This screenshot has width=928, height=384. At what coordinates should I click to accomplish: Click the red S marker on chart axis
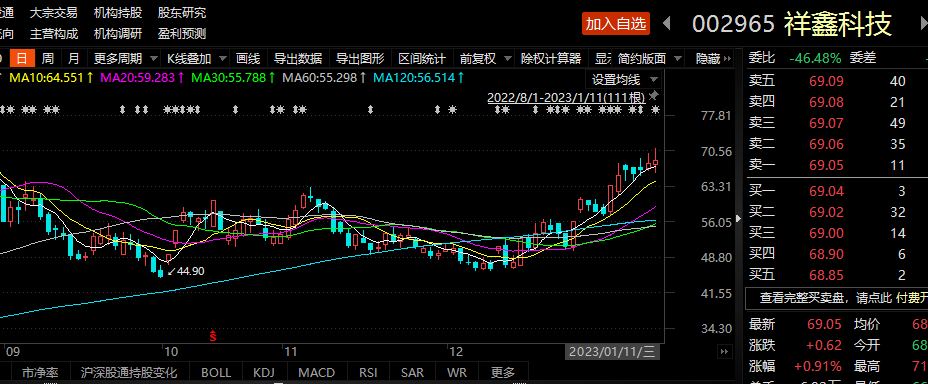pos(213,336)
